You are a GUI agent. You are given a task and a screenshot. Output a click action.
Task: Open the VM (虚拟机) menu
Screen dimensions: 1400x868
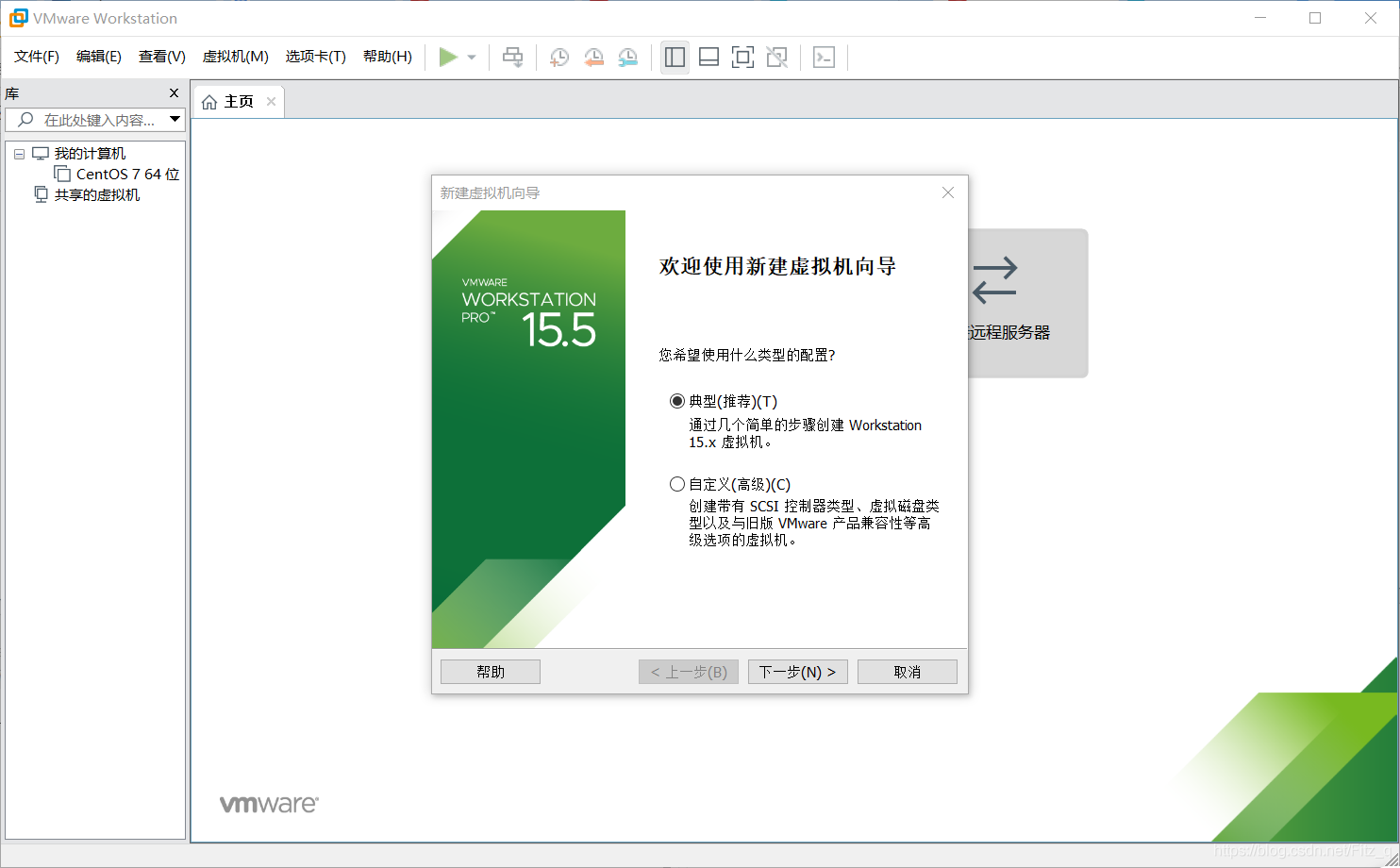(236, 57)
